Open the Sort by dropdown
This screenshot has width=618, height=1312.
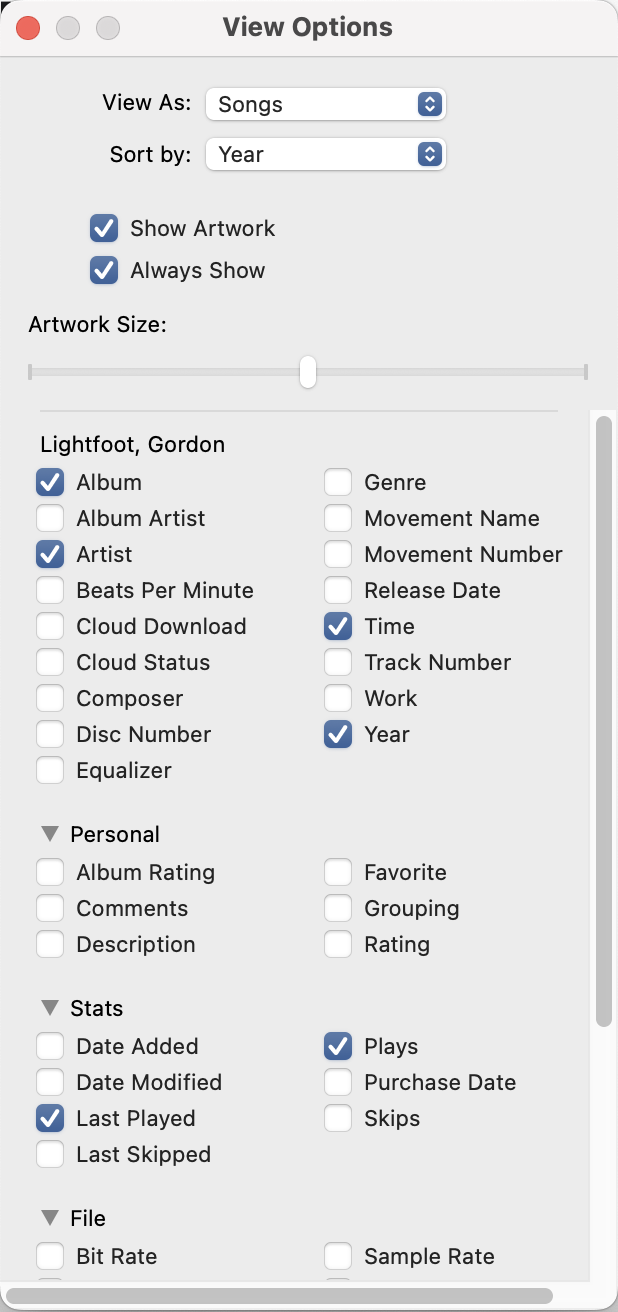click(325, 154)
